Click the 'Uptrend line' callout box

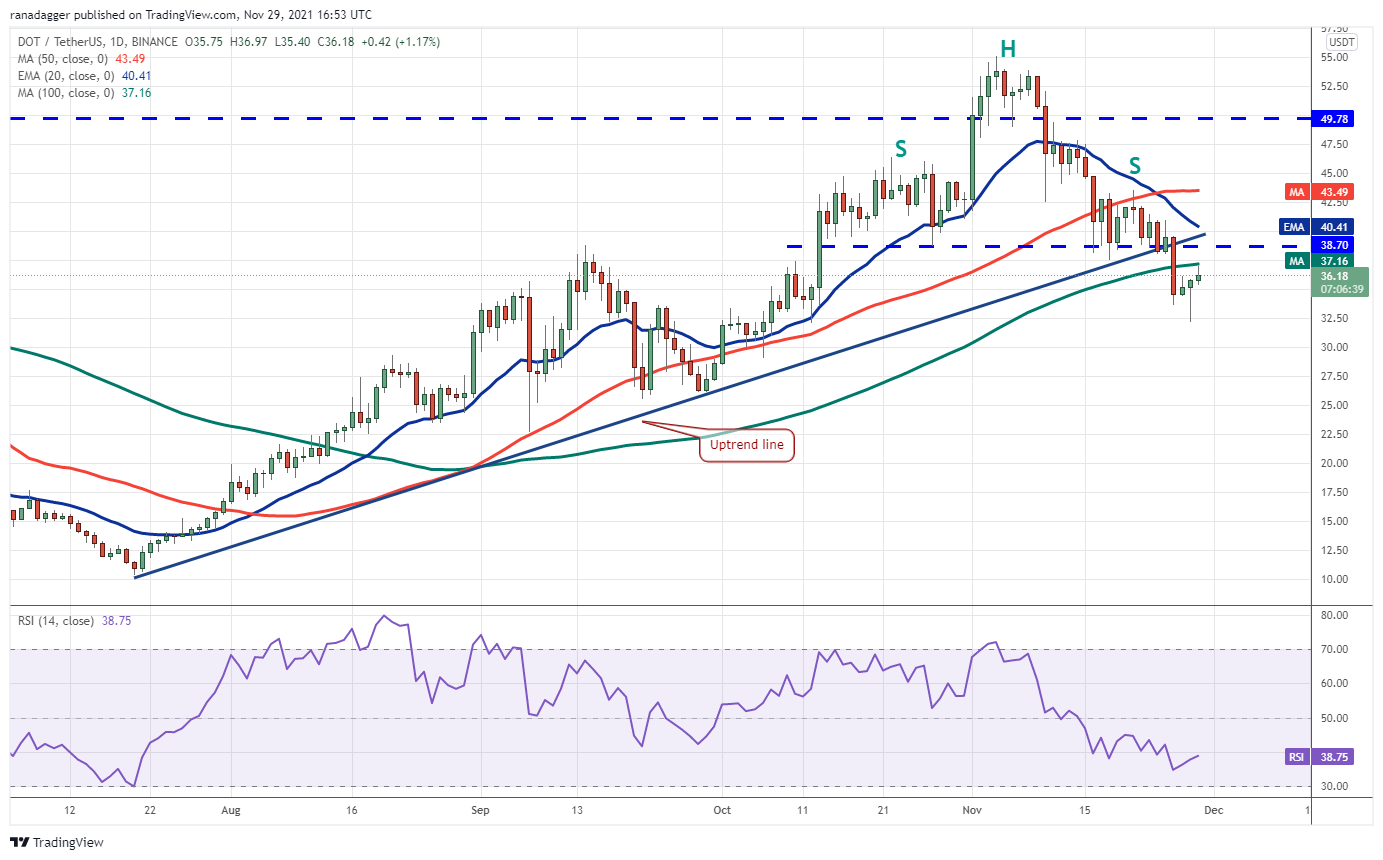(x=747, y=445)
